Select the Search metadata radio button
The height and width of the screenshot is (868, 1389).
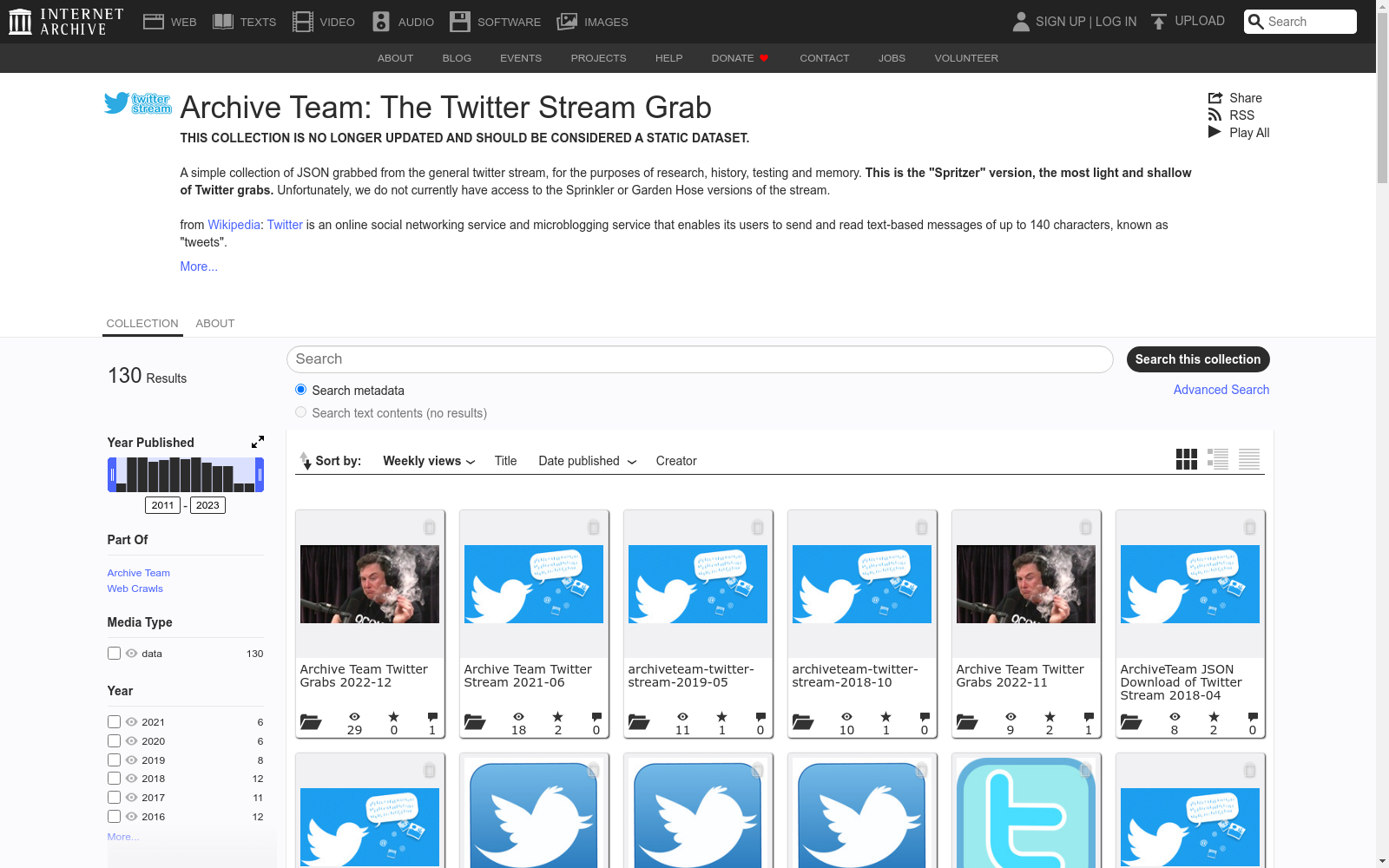pyautogui.click(x=300, y=390)
